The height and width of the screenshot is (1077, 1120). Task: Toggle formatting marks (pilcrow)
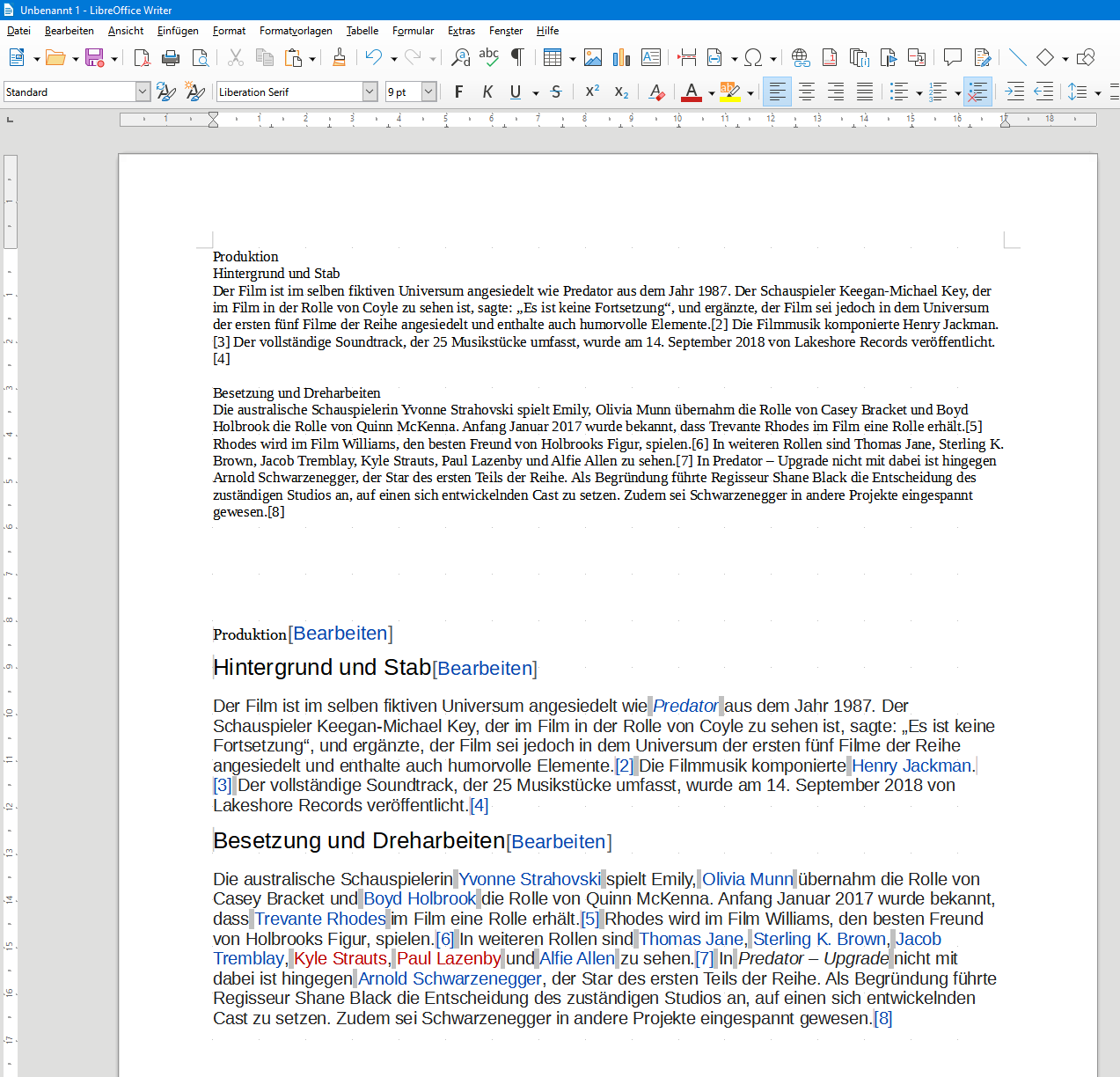coord(517,58)
